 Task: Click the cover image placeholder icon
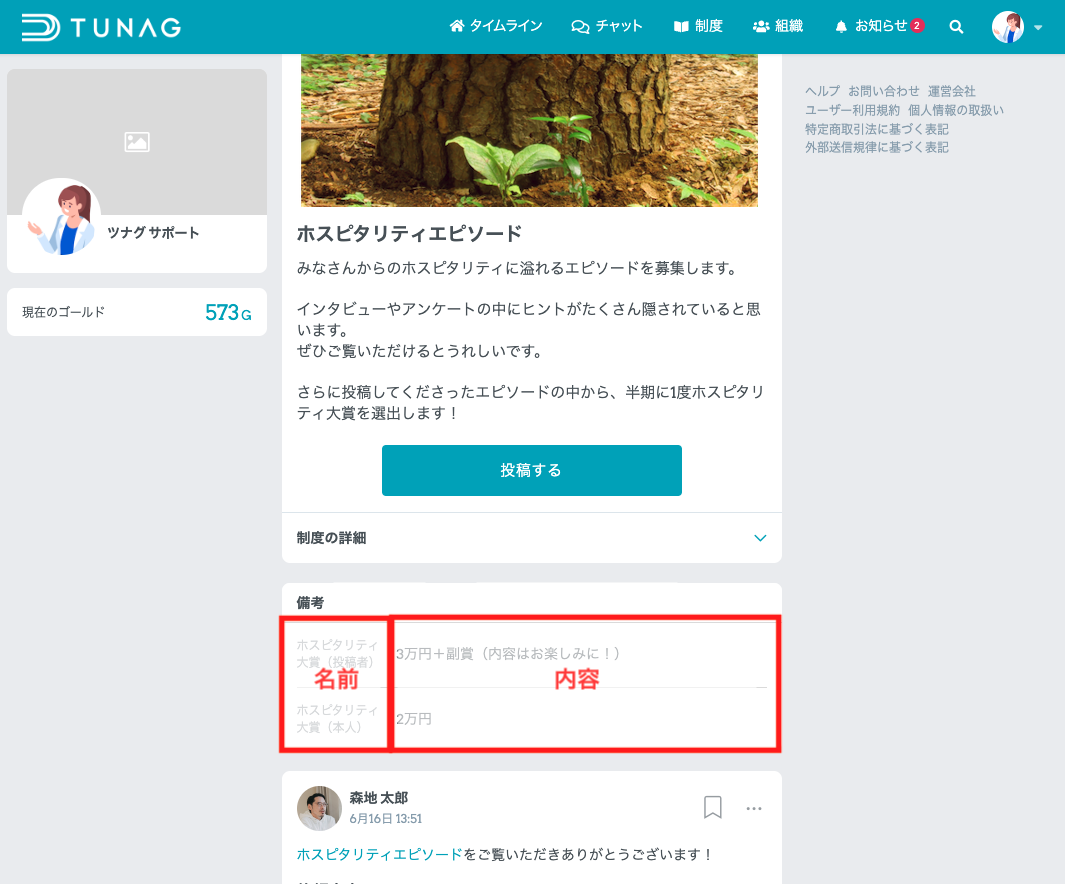[x=137, y=142]
